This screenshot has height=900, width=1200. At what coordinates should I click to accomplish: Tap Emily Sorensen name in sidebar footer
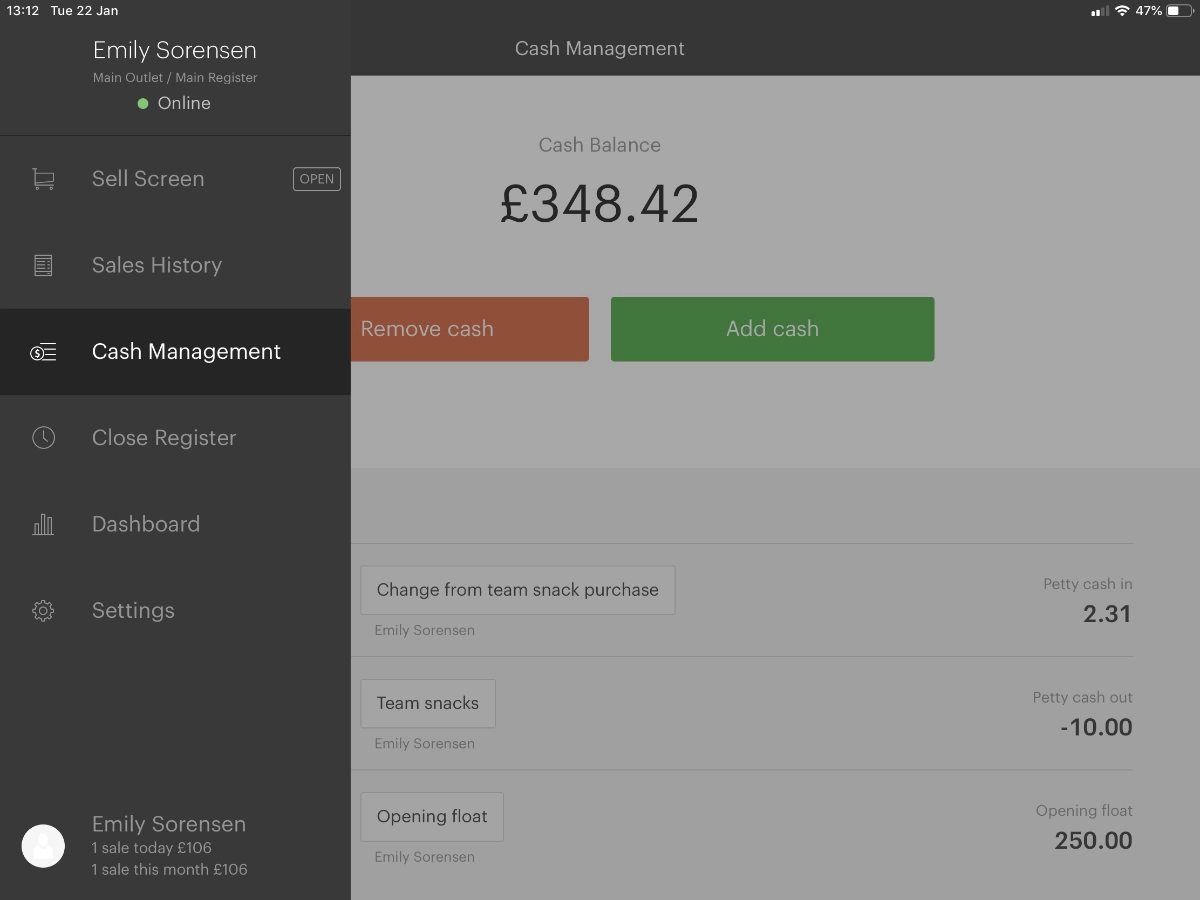[169, 824]
